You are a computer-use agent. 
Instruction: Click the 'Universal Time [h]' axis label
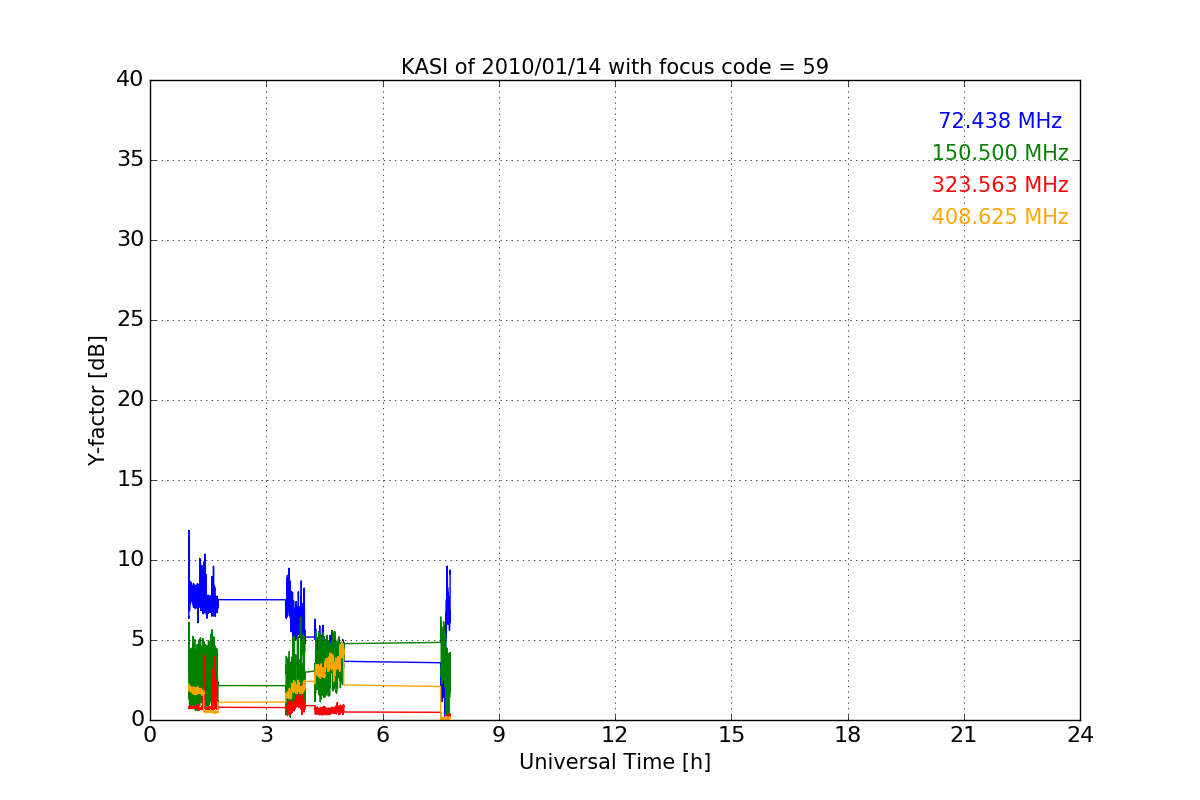point(615,762)
